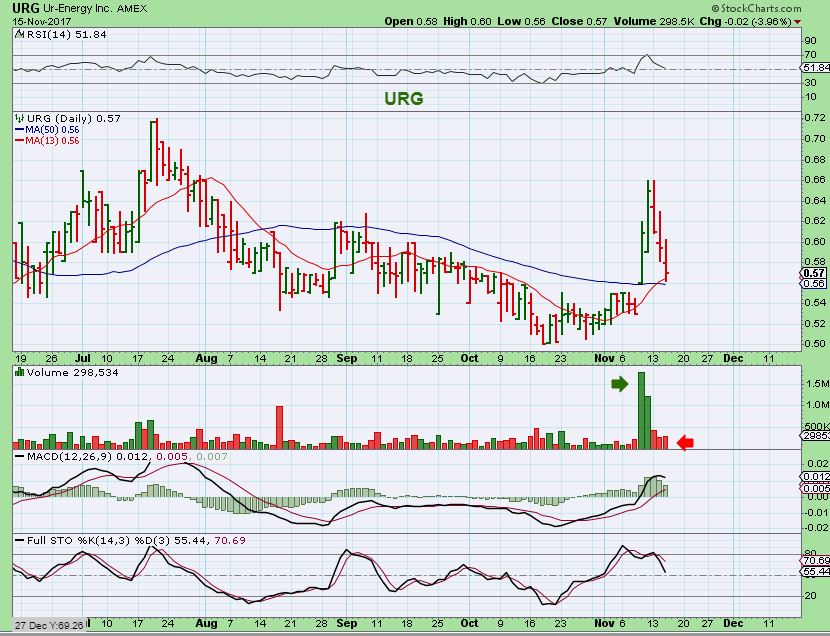Click the Volume 298,534 panel label
830x636 pixels.
[73, 372]
